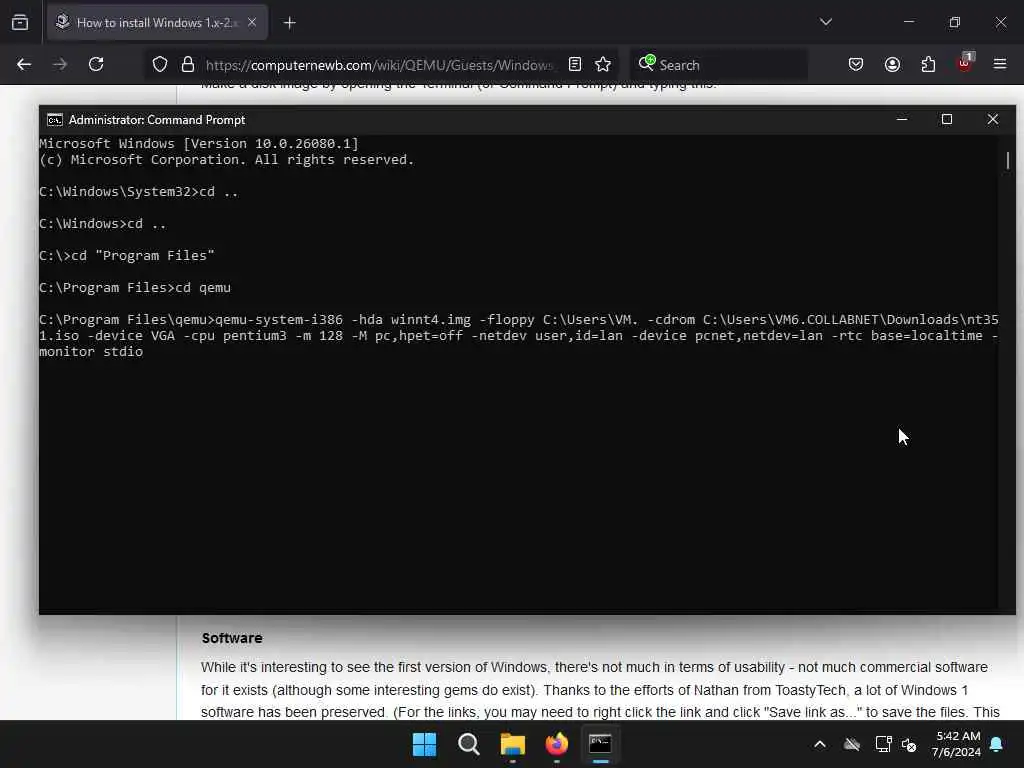Go back to previous page
This screenshot has height=768, width=1024.
[24, 65]
